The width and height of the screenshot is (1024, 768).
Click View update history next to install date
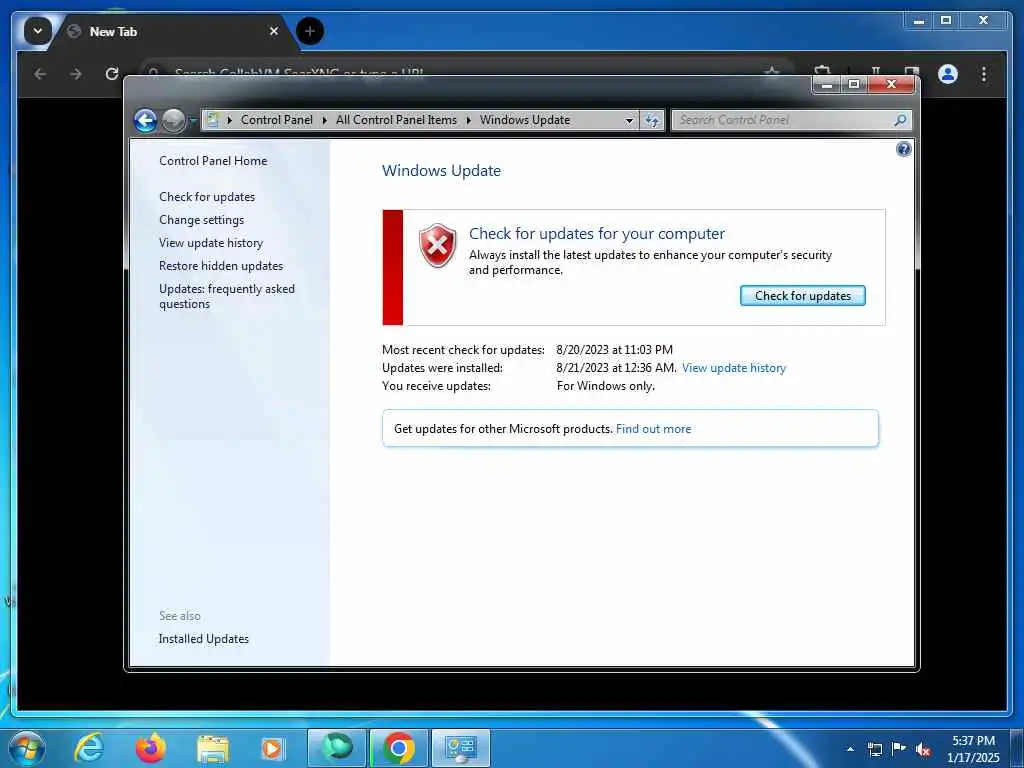pyautogui.click(x=733, y=368)
